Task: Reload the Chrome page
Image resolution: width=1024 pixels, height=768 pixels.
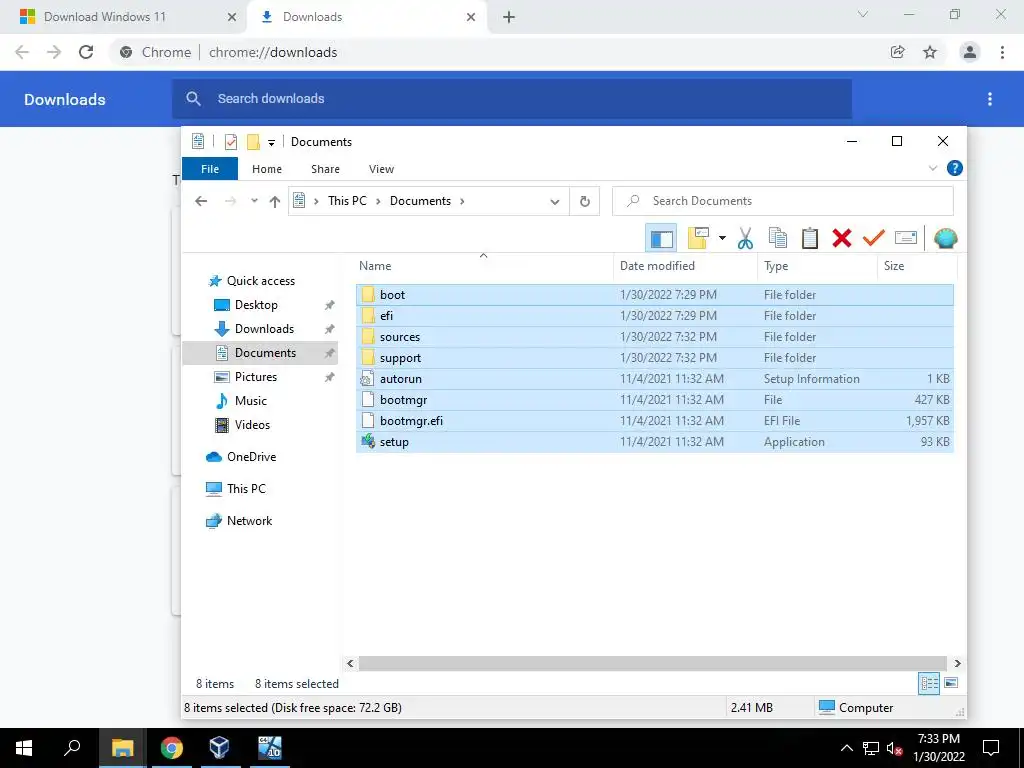Action: click(x=86, y=52)
